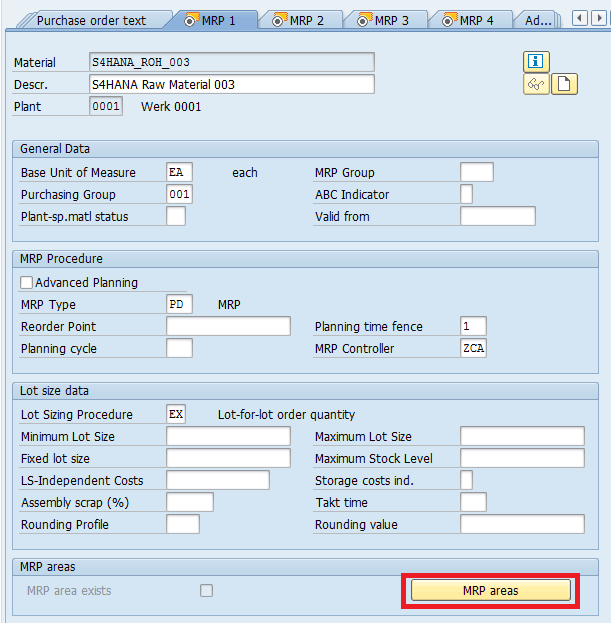Click the 'Werk 0001' plant description text
This screenshot has height=623, width=611.
point(171,106)
